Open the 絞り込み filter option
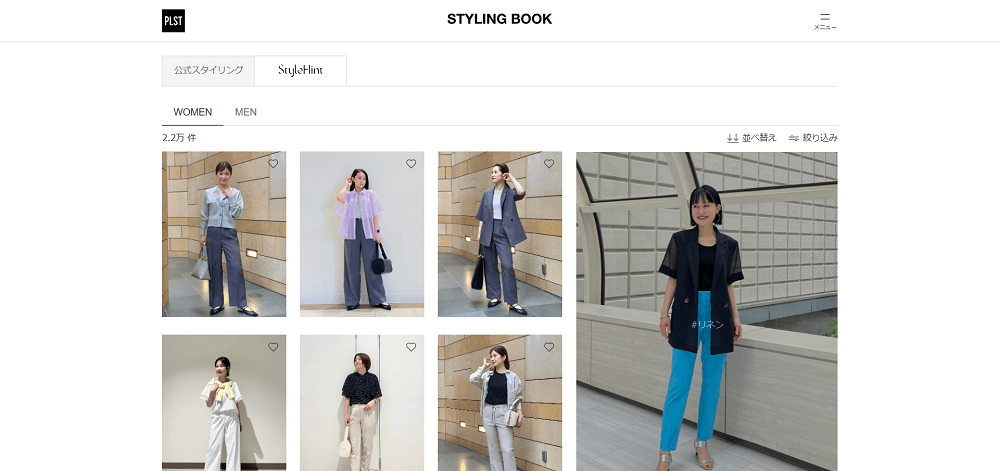1000x471 pixels. pyautogui.click(x=813, y=138)
